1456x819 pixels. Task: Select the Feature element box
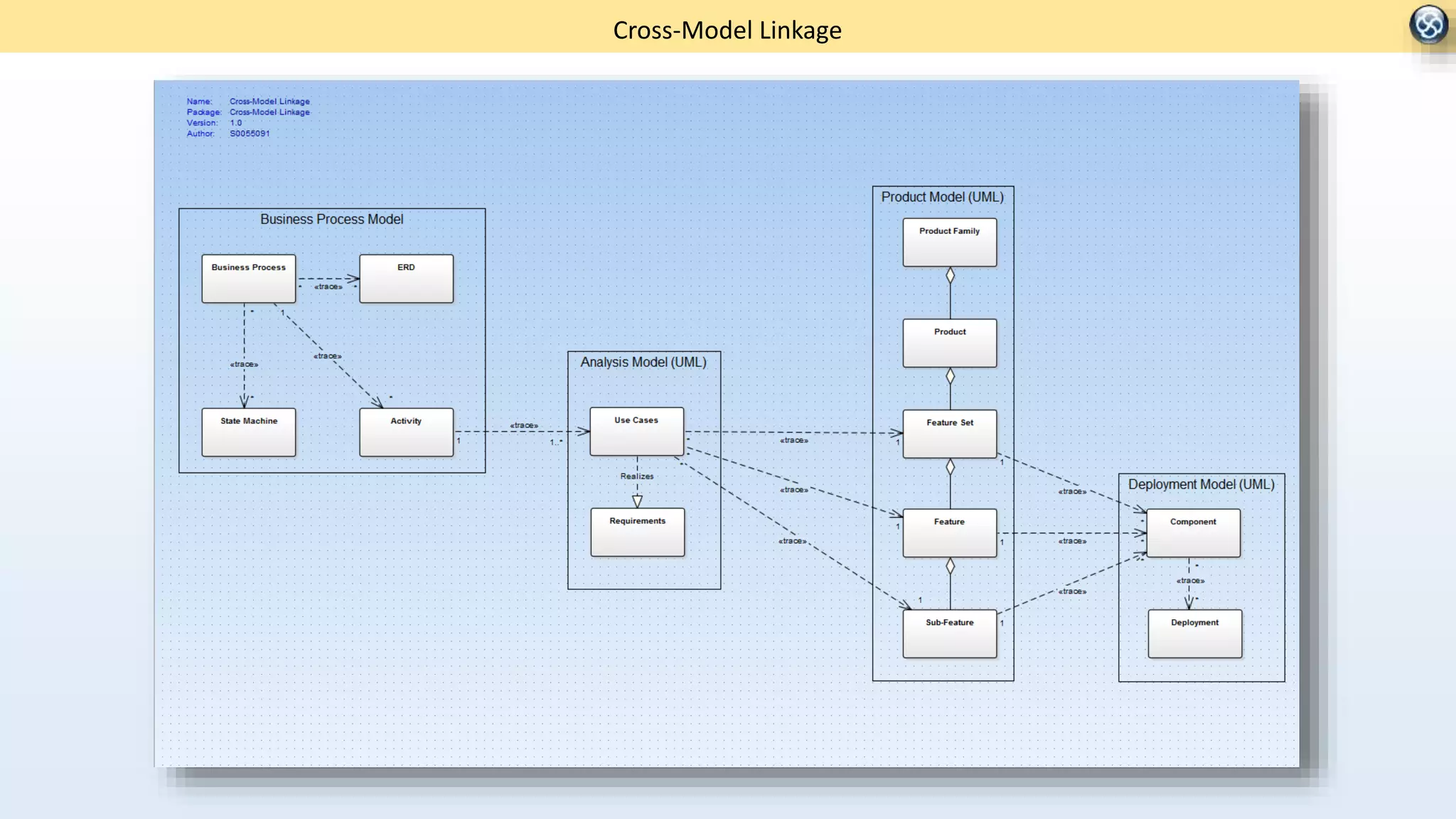(x=949, y=533)
